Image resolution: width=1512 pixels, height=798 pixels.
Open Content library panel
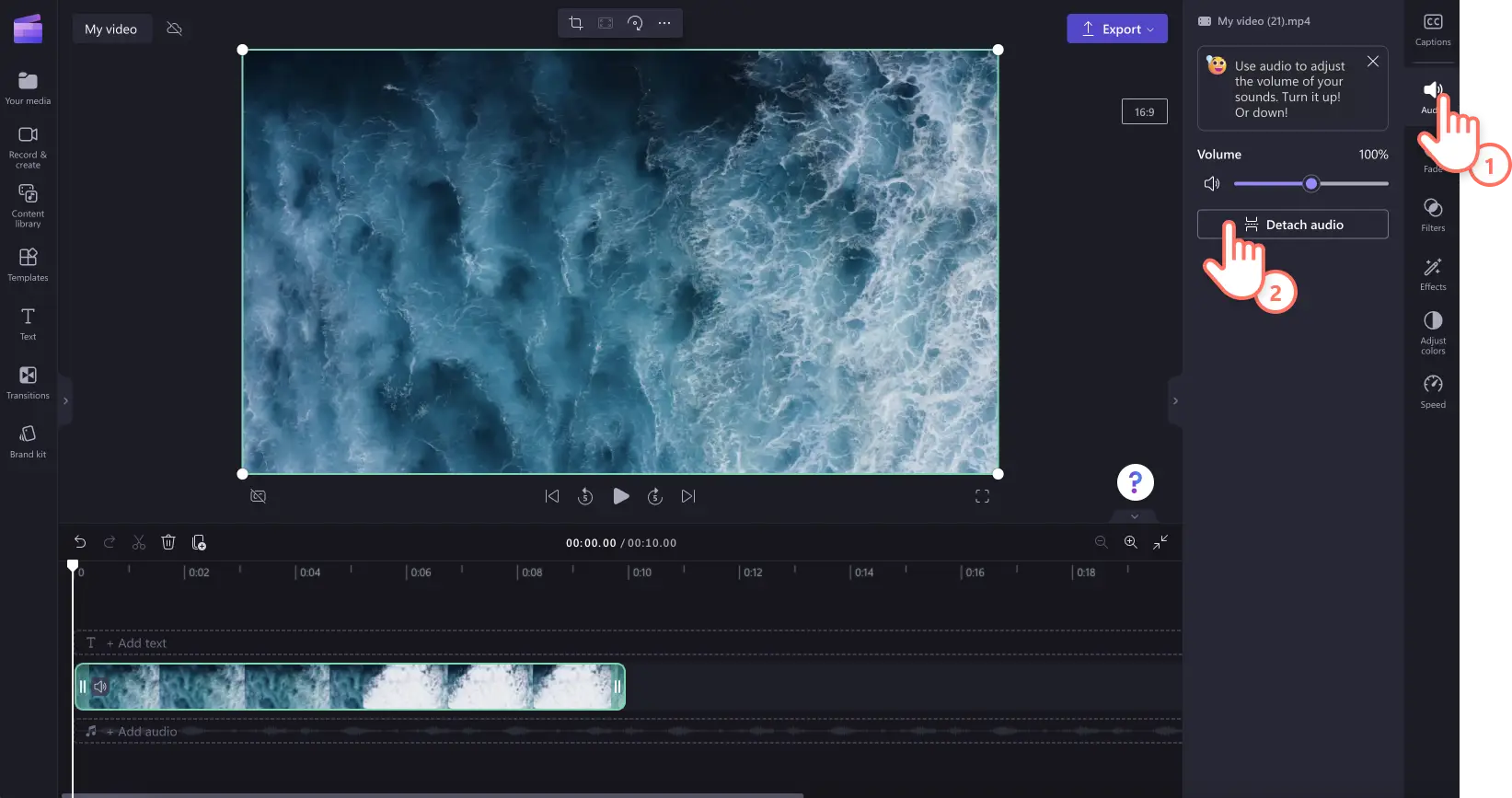(x=28, y=205)
